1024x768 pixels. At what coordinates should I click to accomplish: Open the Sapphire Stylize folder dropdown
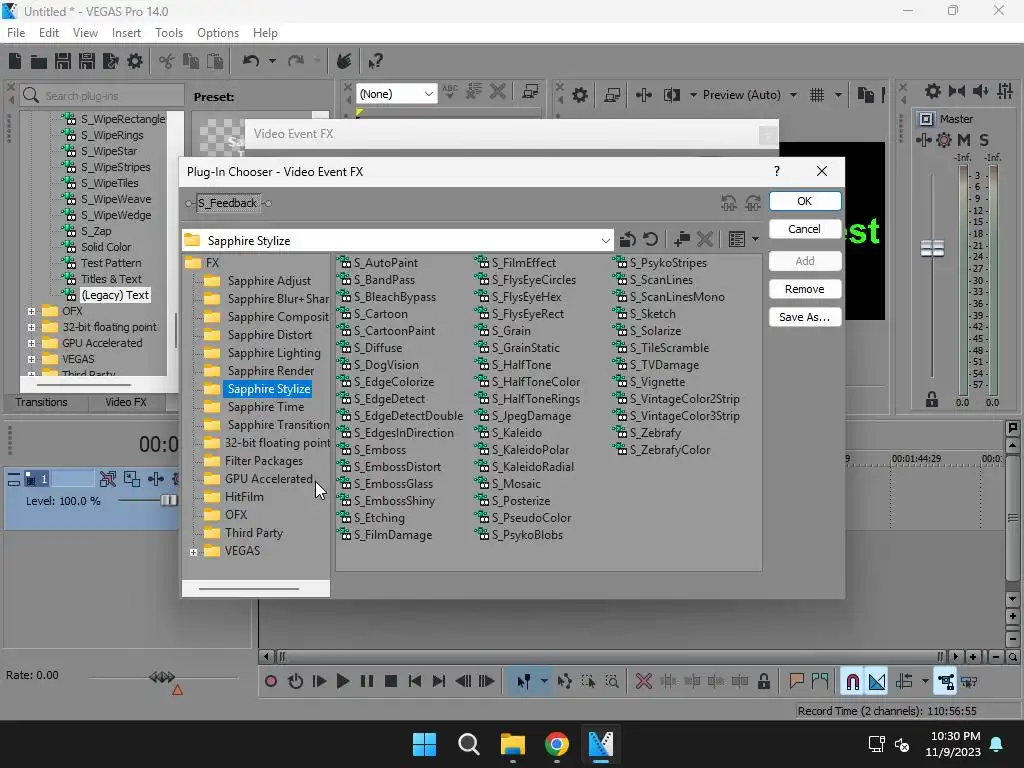point(605,240)
